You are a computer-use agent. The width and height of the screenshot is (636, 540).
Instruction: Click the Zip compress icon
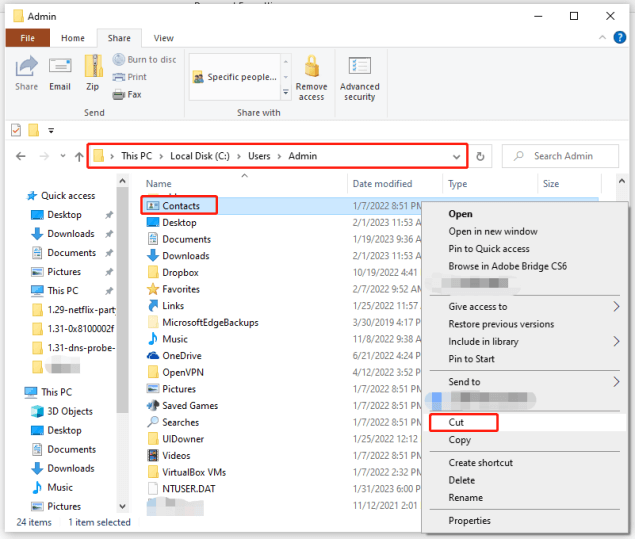pyautogui.click(x=93, y=72)
